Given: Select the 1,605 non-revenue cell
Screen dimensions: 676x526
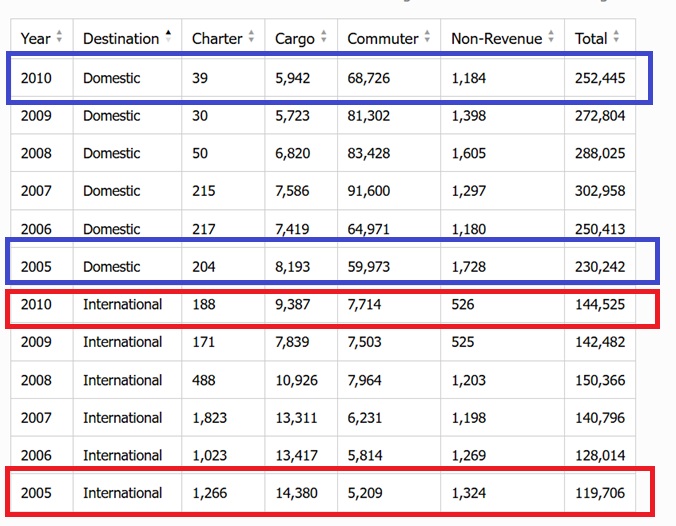Looking at the screenshot, I should tap(469, 153).
